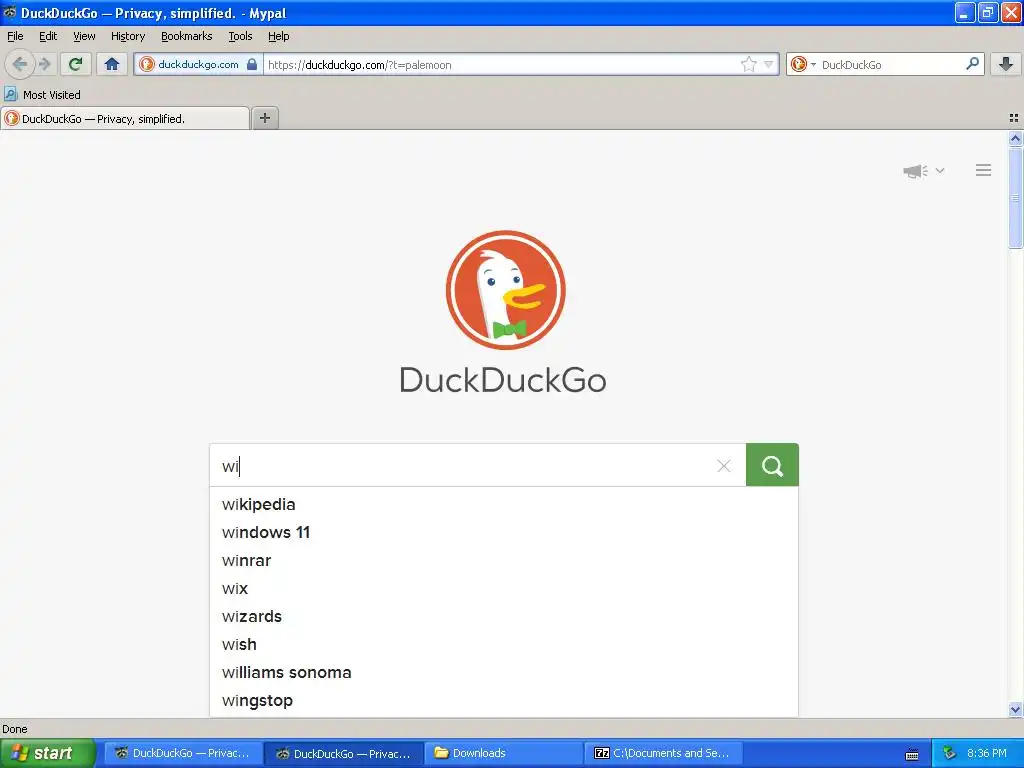Open the C:\Documents and Se... taskbar window
This screenshot has height=768, width=1024.
point(664,753)
